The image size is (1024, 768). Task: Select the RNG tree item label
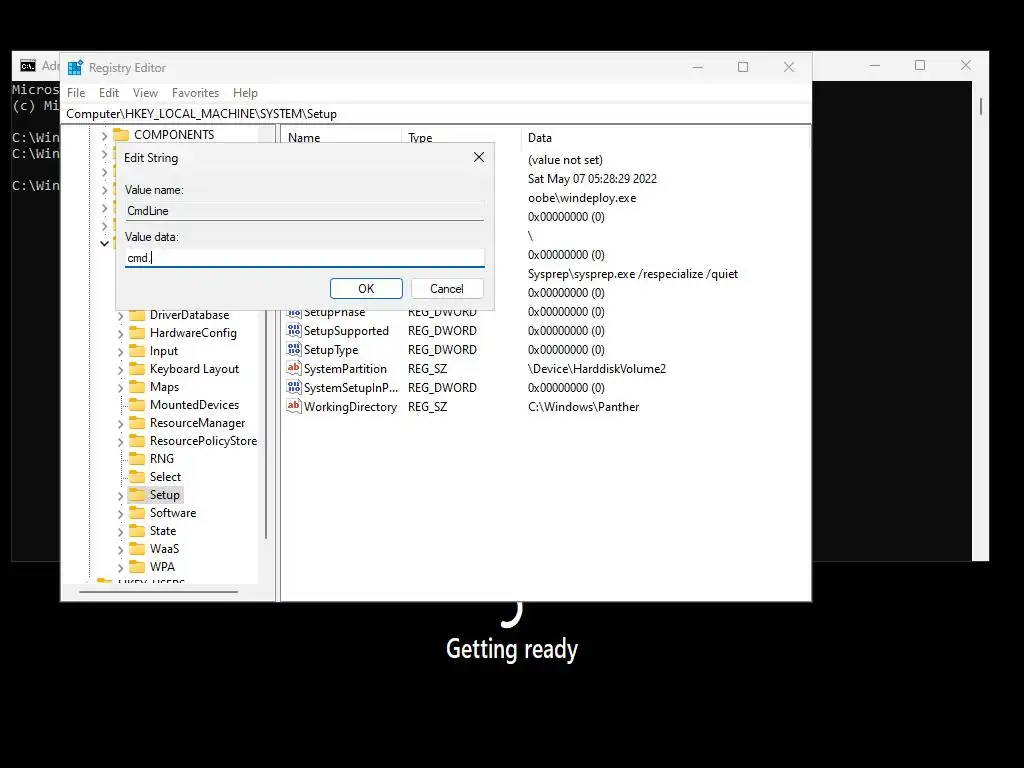pos(161,458)
